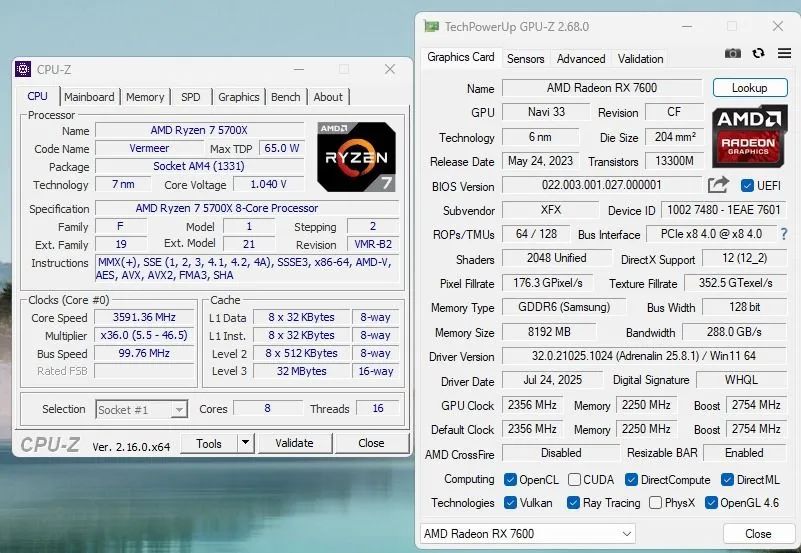Image resolution: width=801 pixels, height=553 pixels.
Task: Open the GPU-Z hamburger menu
Action: (x=782, y=54)
